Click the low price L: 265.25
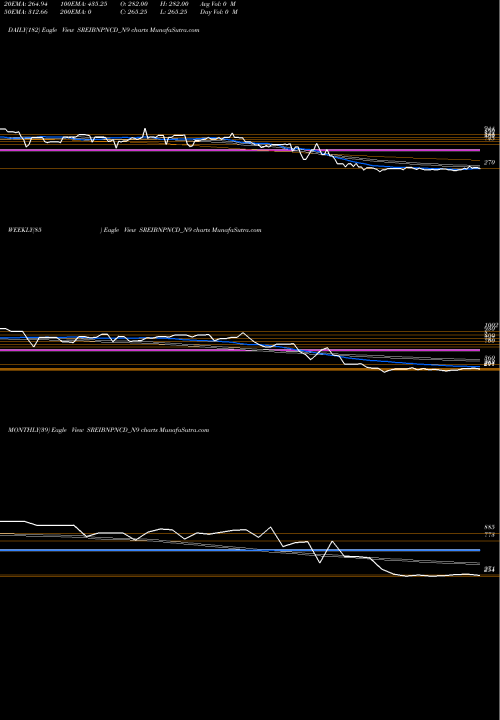This screenshot has width=500, height=720. [x=173, y=12]
